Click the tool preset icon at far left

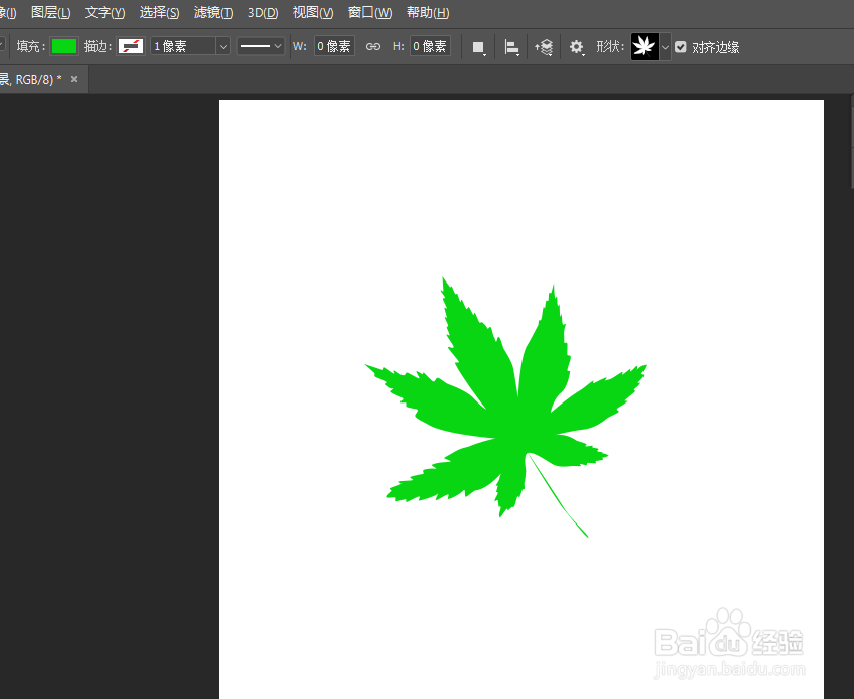click(x=4, y=46)
